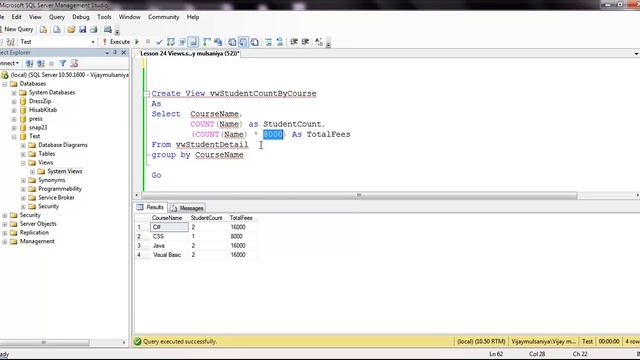Click the Query Options icon
Image resolution: width=640 pixels, height=360 pixels.
coord(182,42)
